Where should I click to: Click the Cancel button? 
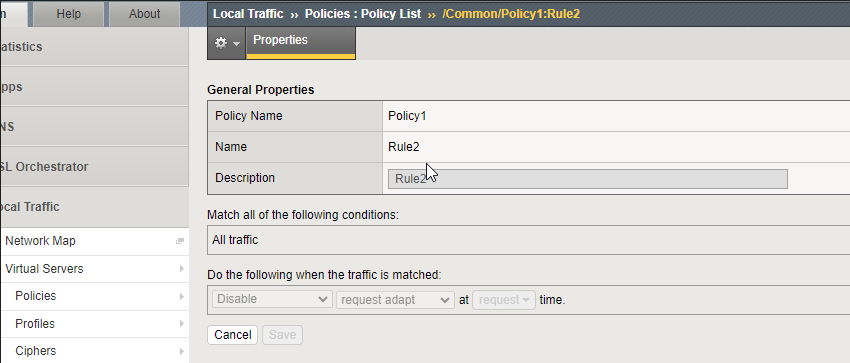click(x=233, y=335)
